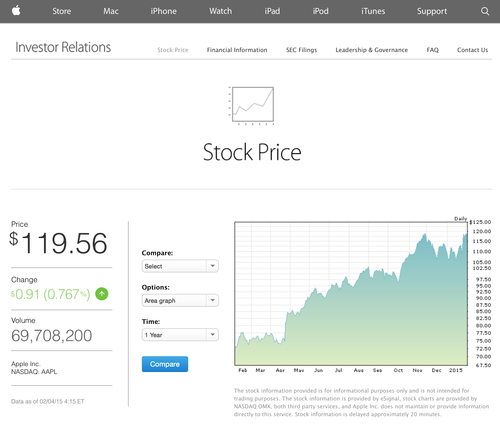Screen dimensions: 500x425
Task: Click the Volume label
Action: 23,320
